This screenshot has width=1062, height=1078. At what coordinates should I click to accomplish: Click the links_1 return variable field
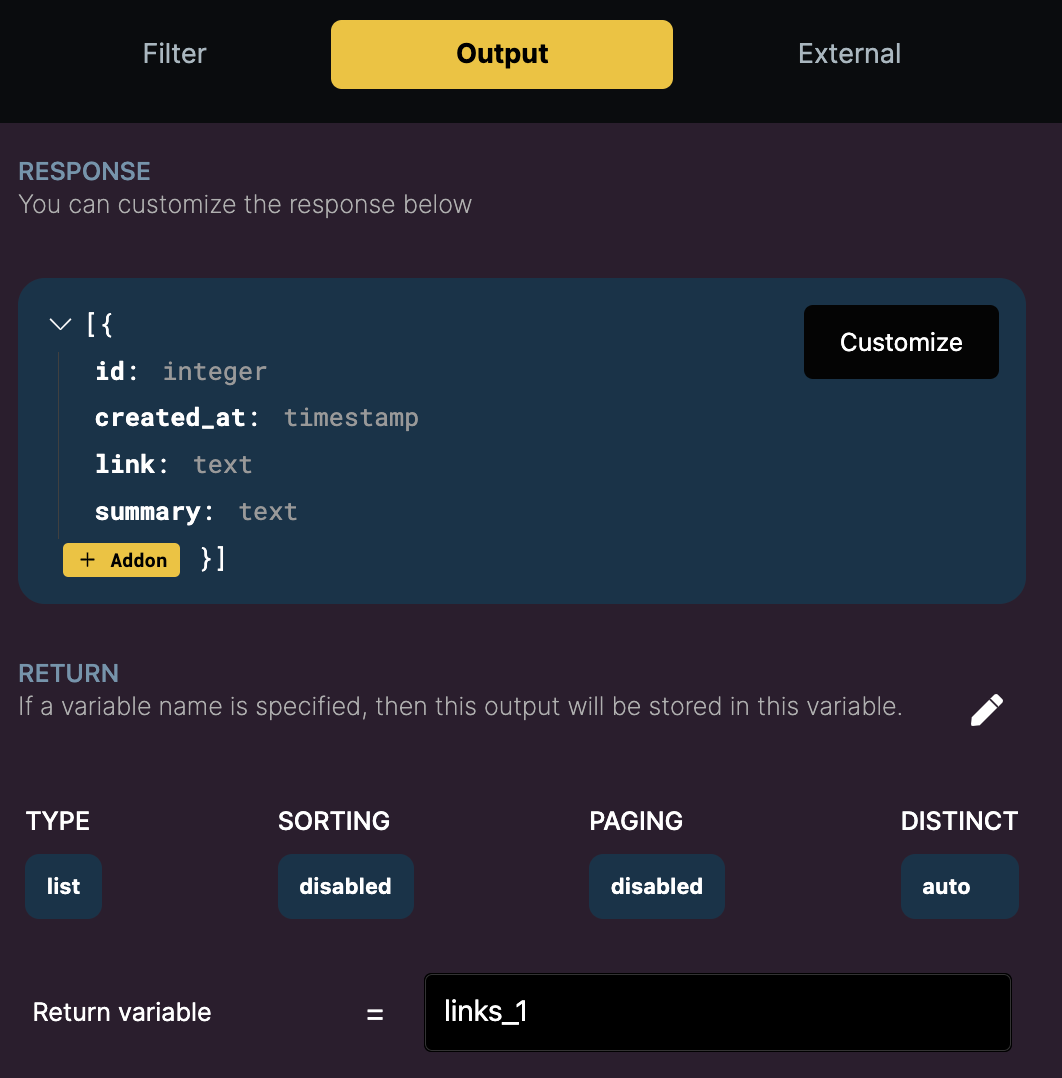click(x=718, y=1012)
